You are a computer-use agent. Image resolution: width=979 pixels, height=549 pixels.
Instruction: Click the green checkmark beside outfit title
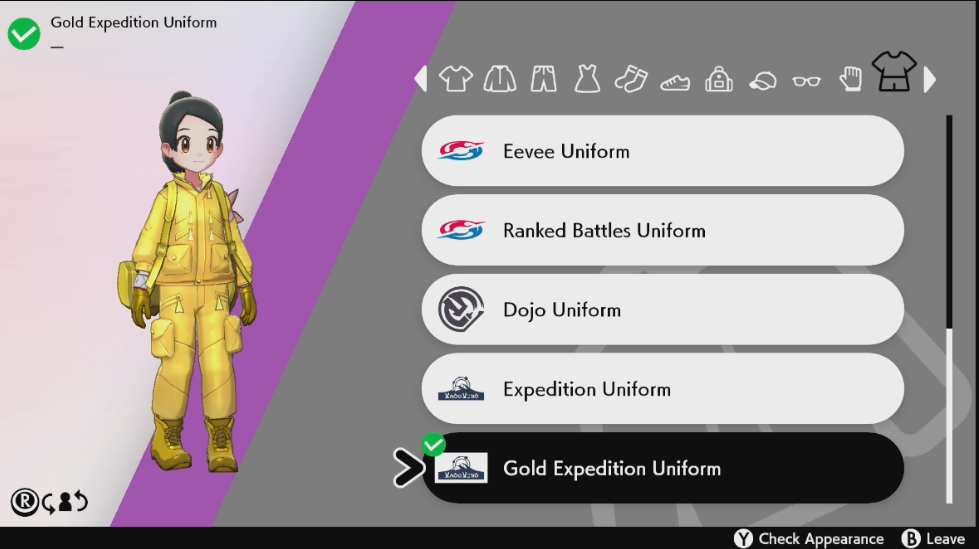coord(24,34)
